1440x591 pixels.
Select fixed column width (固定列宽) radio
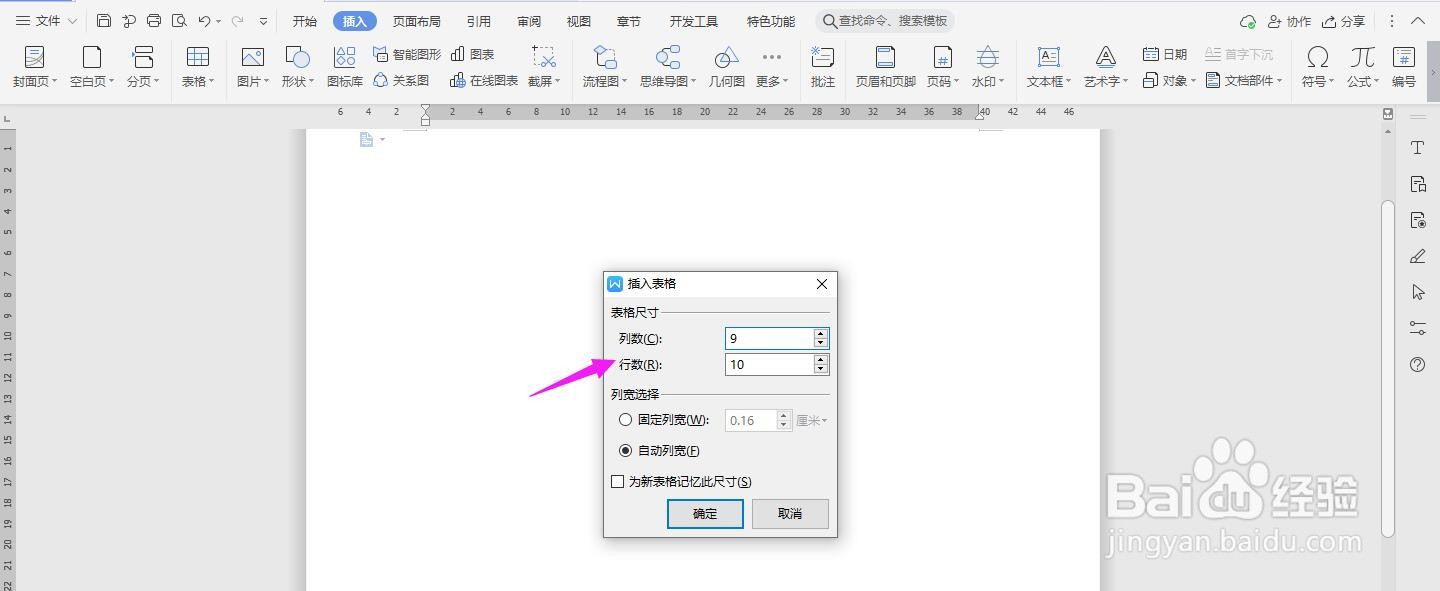click(x=625, y=420)
